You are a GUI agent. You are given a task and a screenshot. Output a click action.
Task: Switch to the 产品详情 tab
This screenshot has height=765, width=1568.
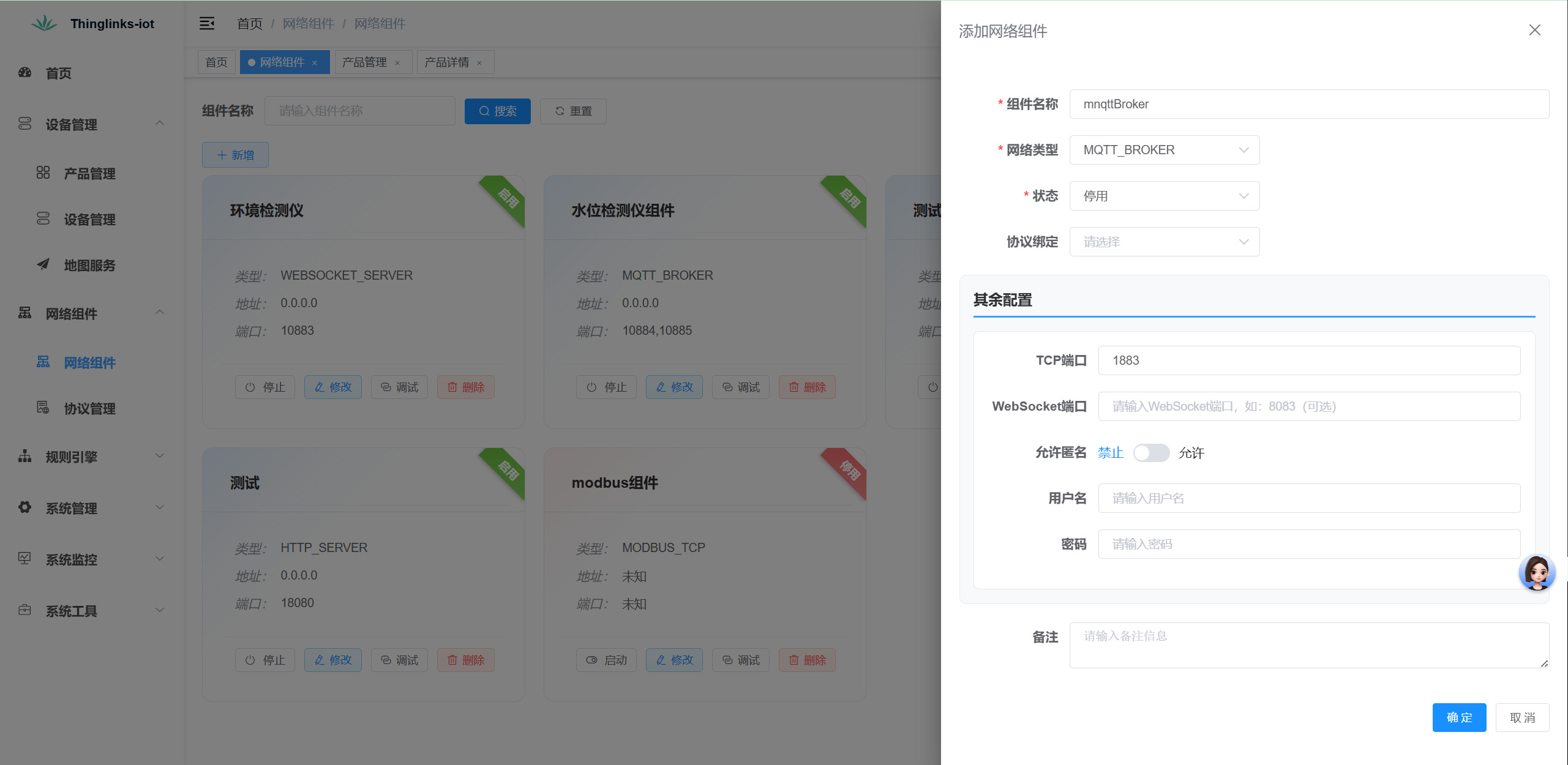(447, 62)
